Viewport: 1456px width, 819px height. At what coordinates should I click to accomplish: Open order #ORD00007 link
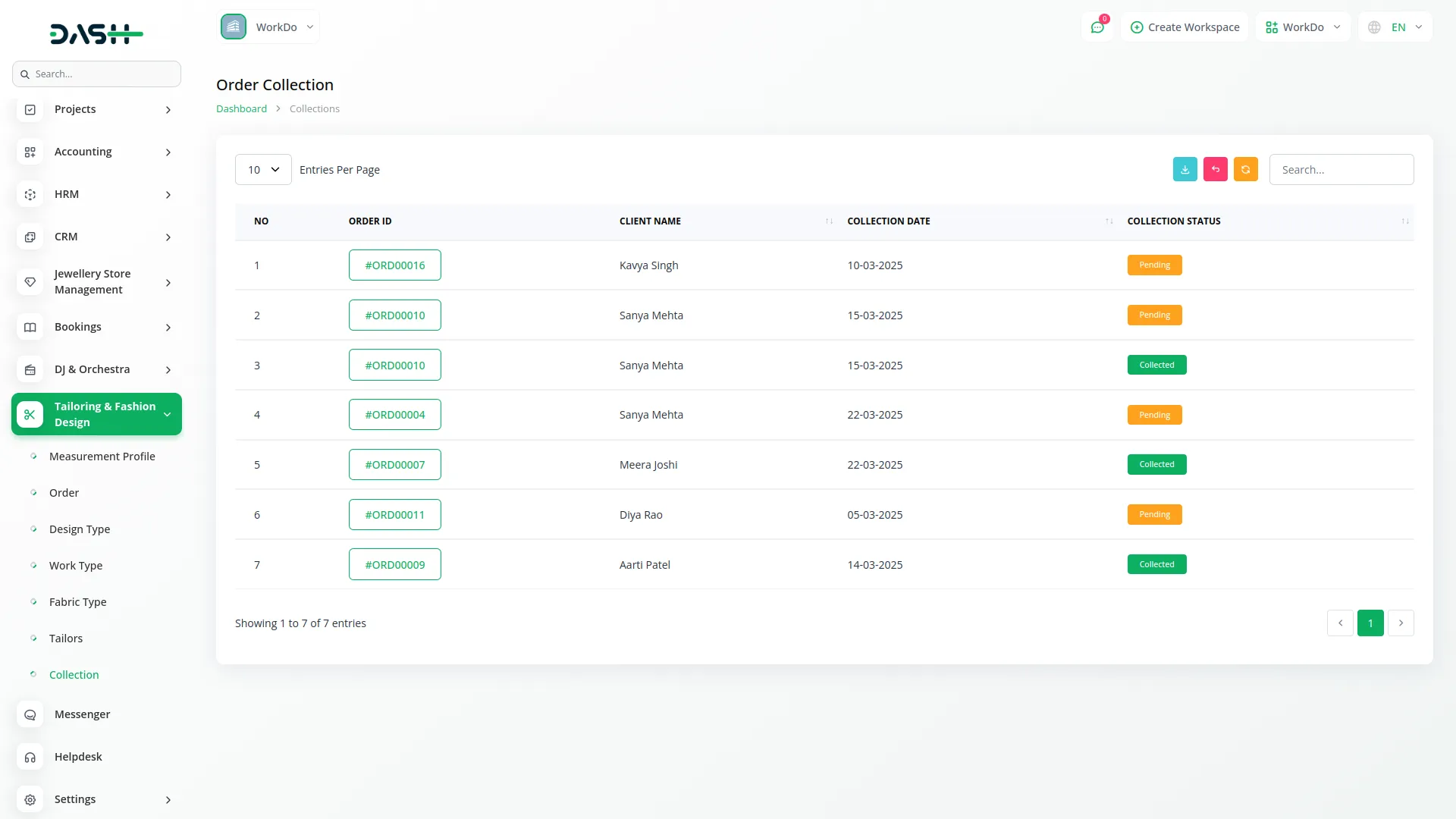[395, 464]
